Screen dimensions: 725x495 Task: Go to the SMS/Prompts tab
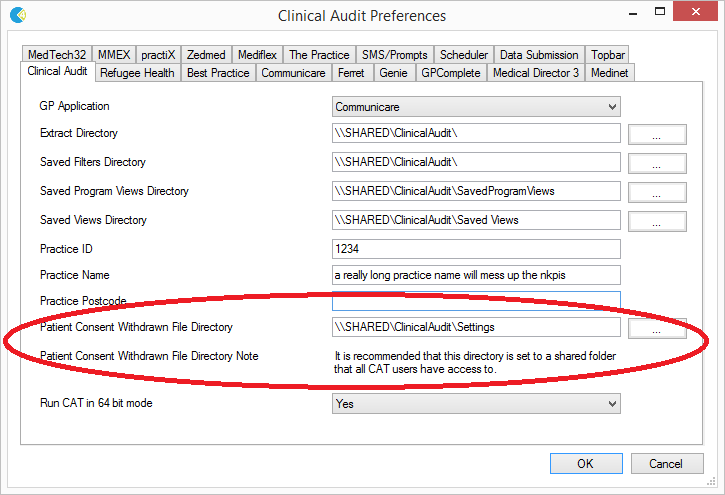(x=394, y=55)
